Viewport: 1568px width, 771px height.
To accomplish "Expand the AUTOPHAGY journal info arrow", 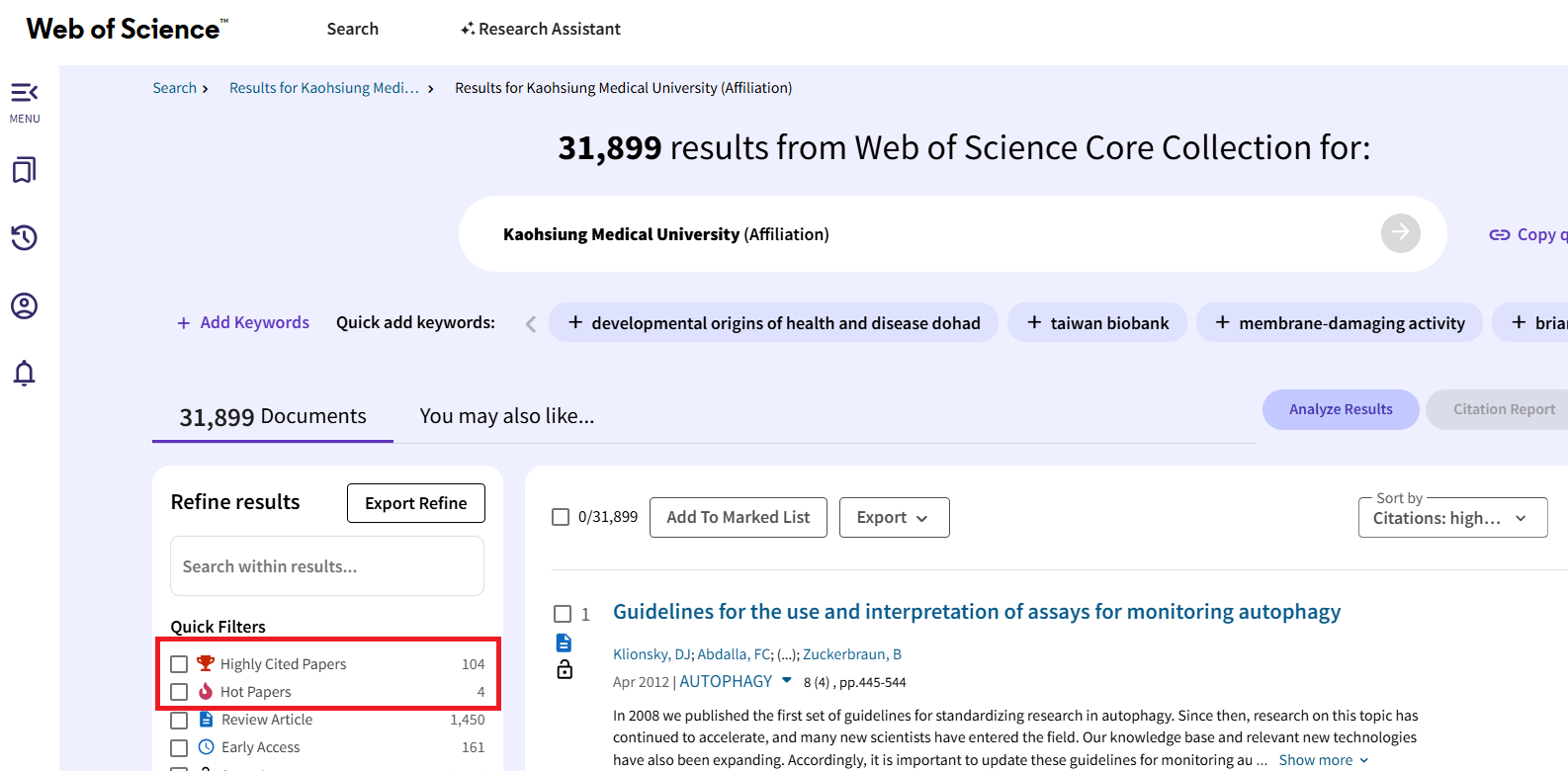I will pyautogui.click(x=787, y=680).
